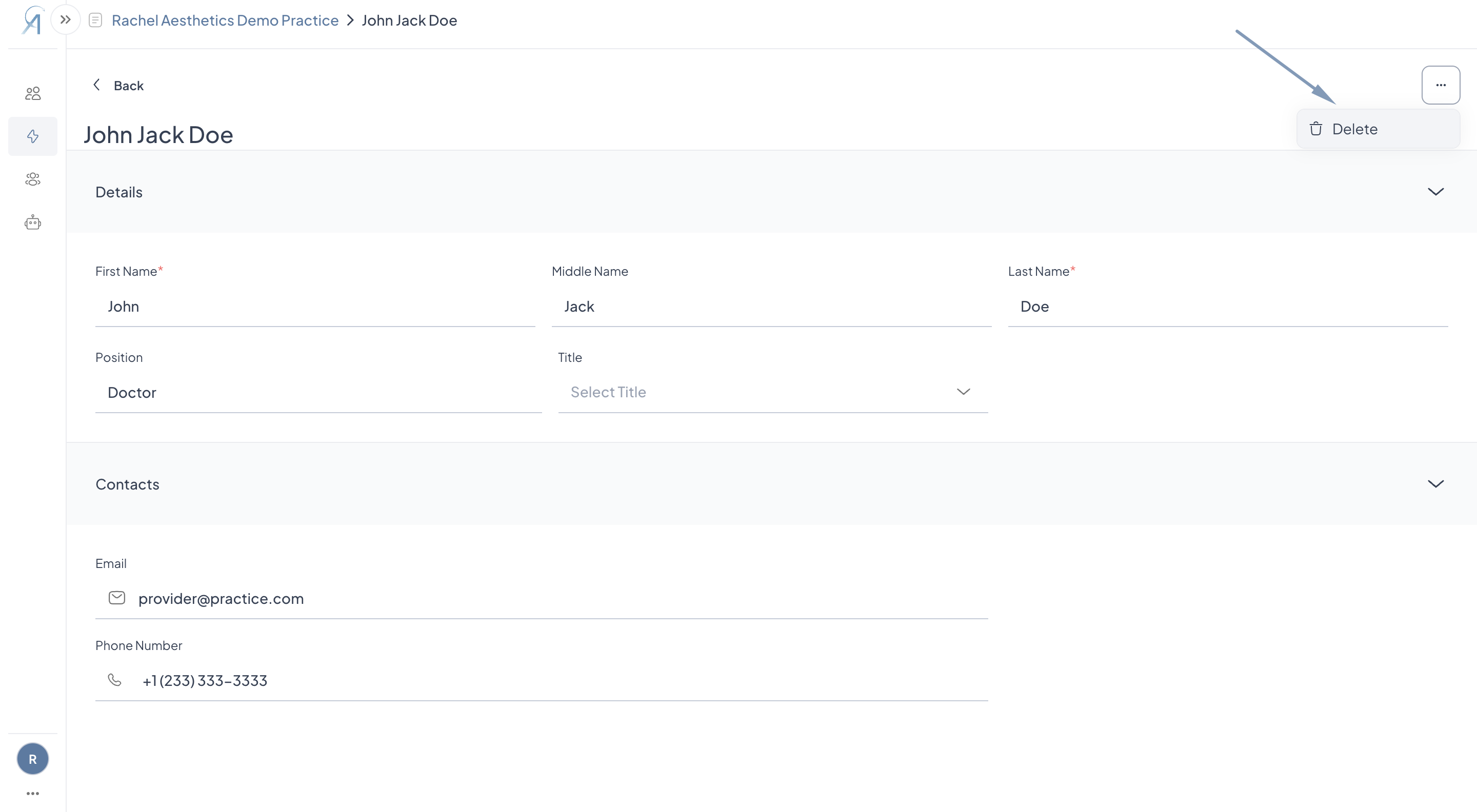Click the Back button
Image resolution: width=1477 pixels, height=812 pixels.
coord(118,86)
